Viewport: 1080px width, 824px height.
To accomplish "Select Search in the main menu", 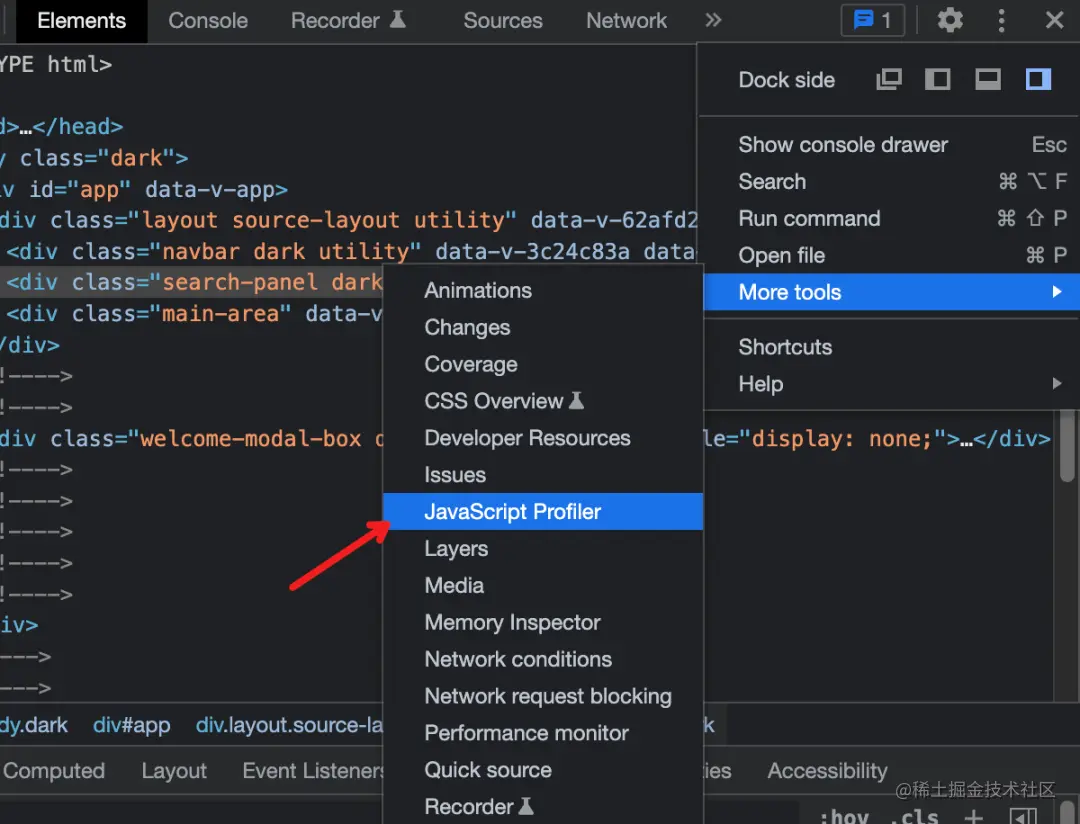I will click(x=891, y=182).
